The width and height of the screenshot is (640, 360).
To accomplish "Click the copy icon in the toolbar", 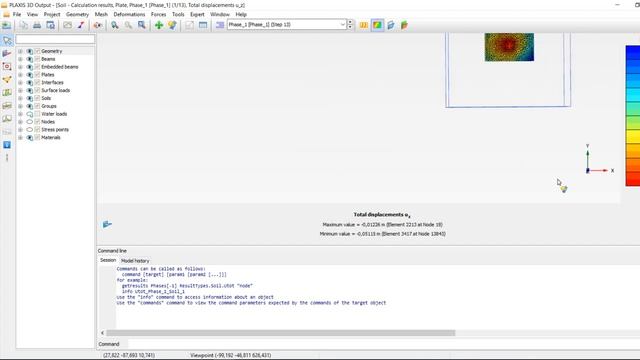I will (x=23, y=25).
